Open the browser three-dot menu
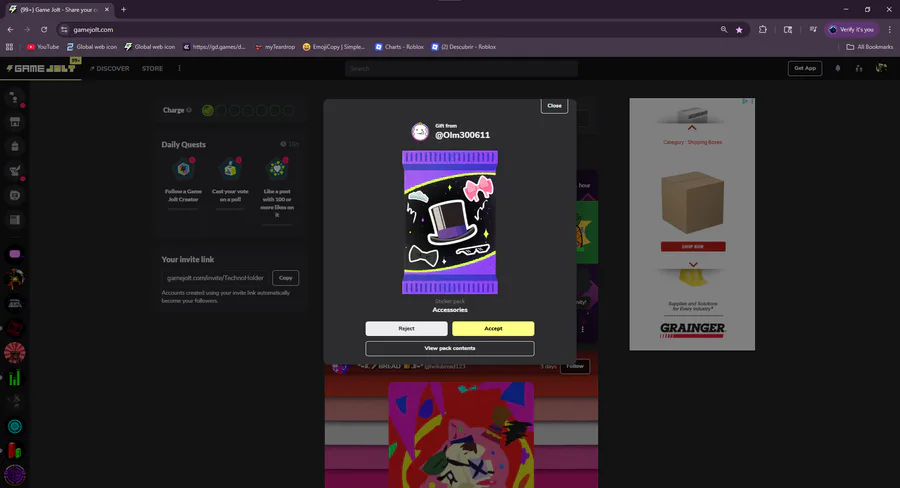The width and height of the screenshot is (900, 488). [x=890, y=29]
